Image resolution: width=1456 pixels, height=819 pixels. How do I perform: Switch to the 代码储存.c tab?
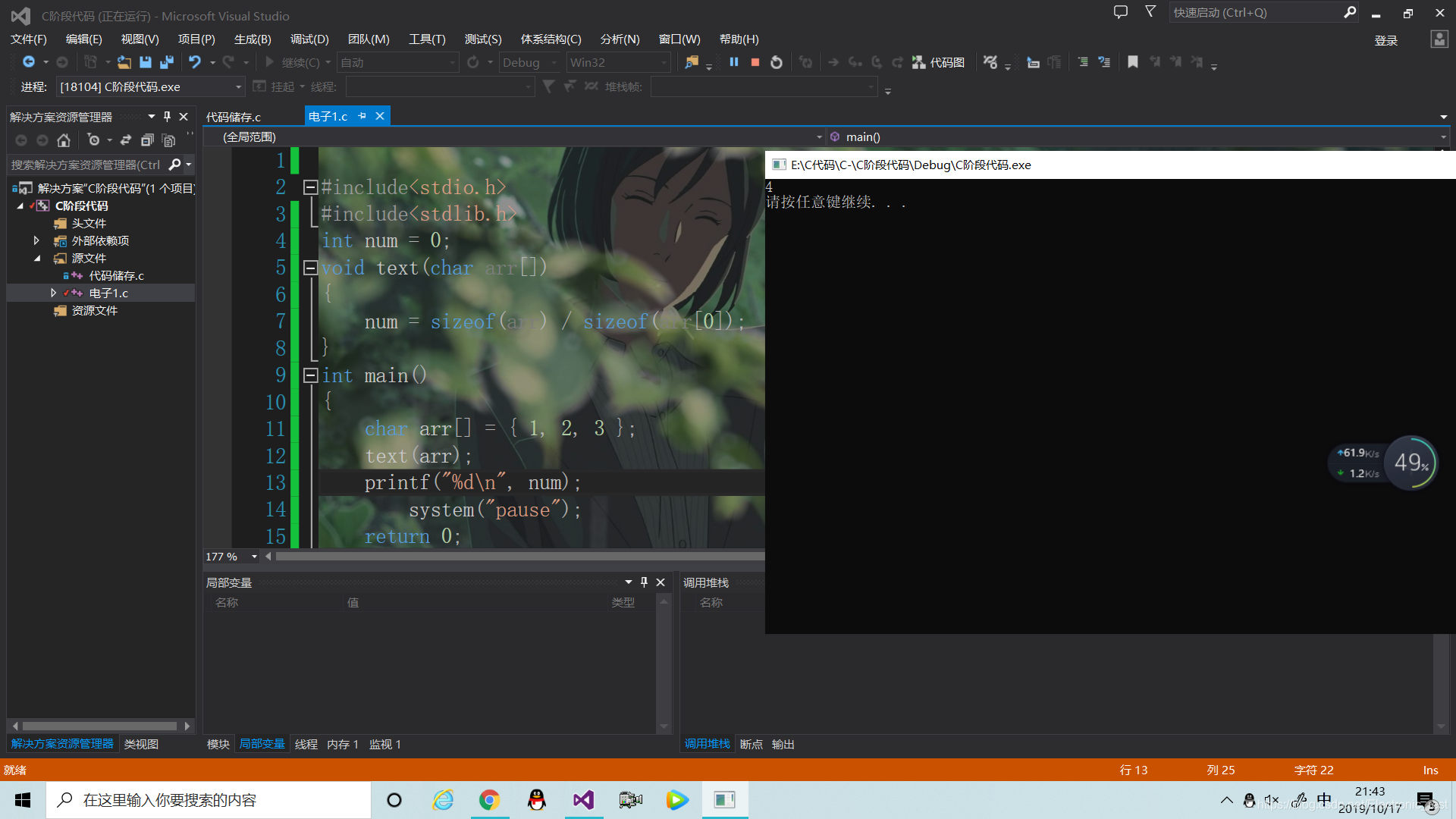pyautogui.click(x=234, y=117)
